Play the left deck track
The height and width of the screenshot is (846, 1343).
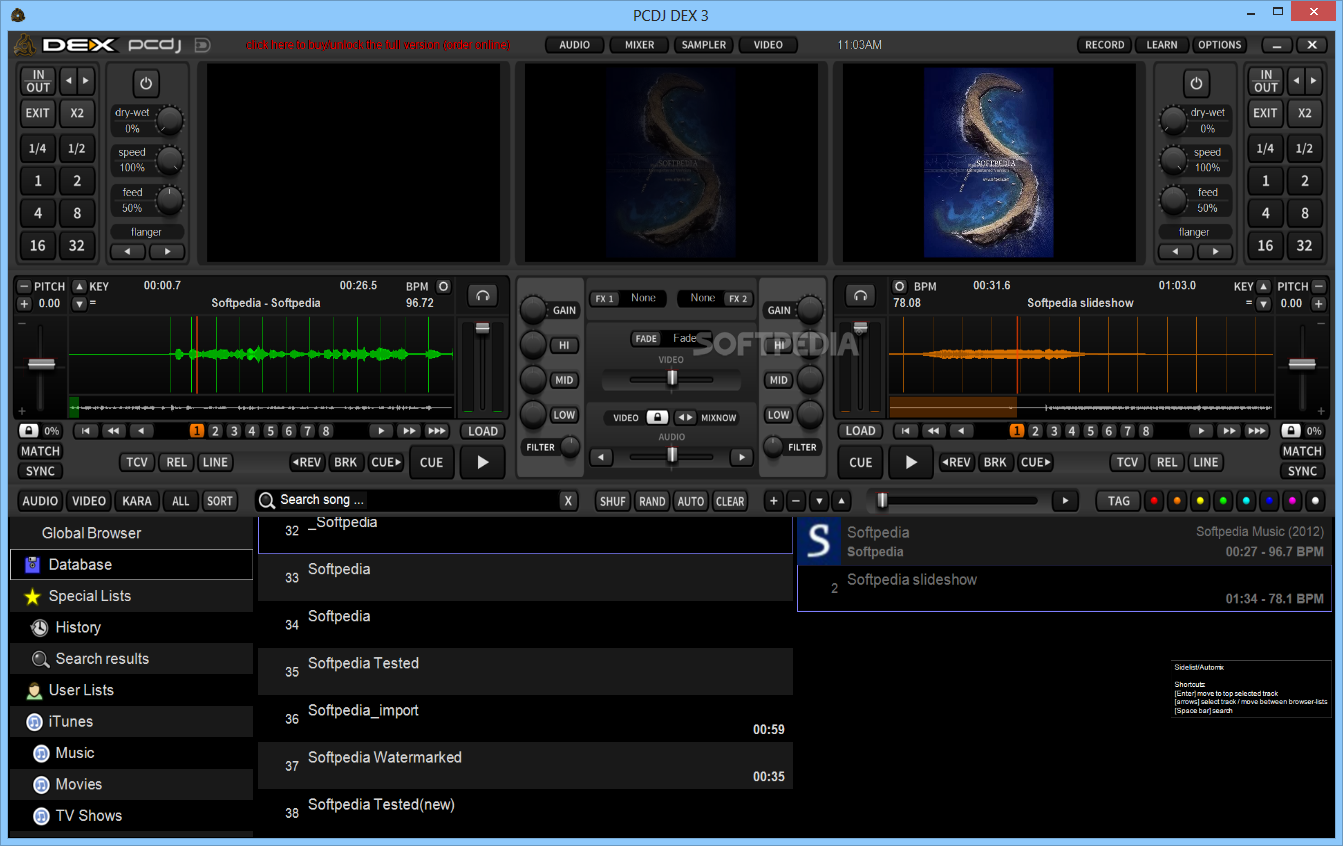[x=482, y=462]
